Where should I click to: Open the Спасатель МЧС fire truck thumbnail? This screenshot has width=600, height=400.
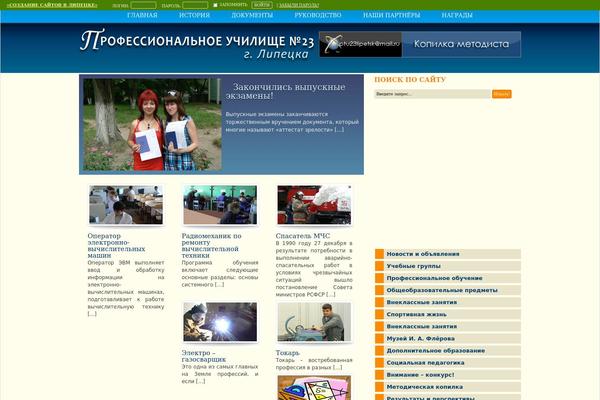click(x=314, y=205)
